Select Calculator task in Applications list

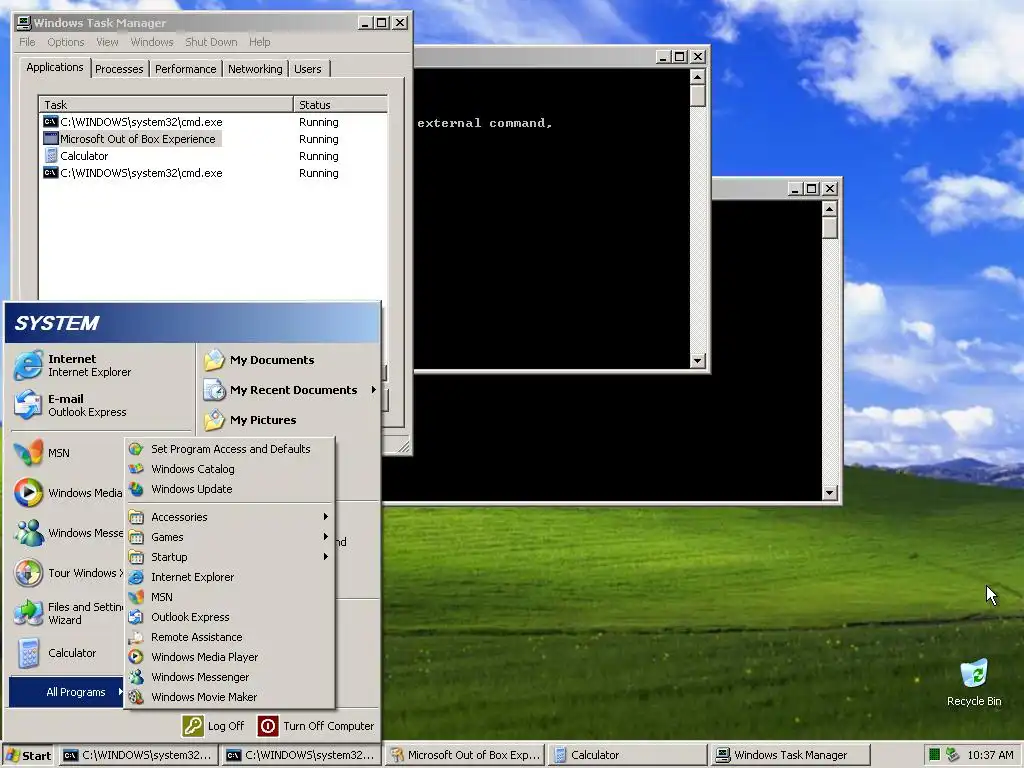click(x=213, y=156)
